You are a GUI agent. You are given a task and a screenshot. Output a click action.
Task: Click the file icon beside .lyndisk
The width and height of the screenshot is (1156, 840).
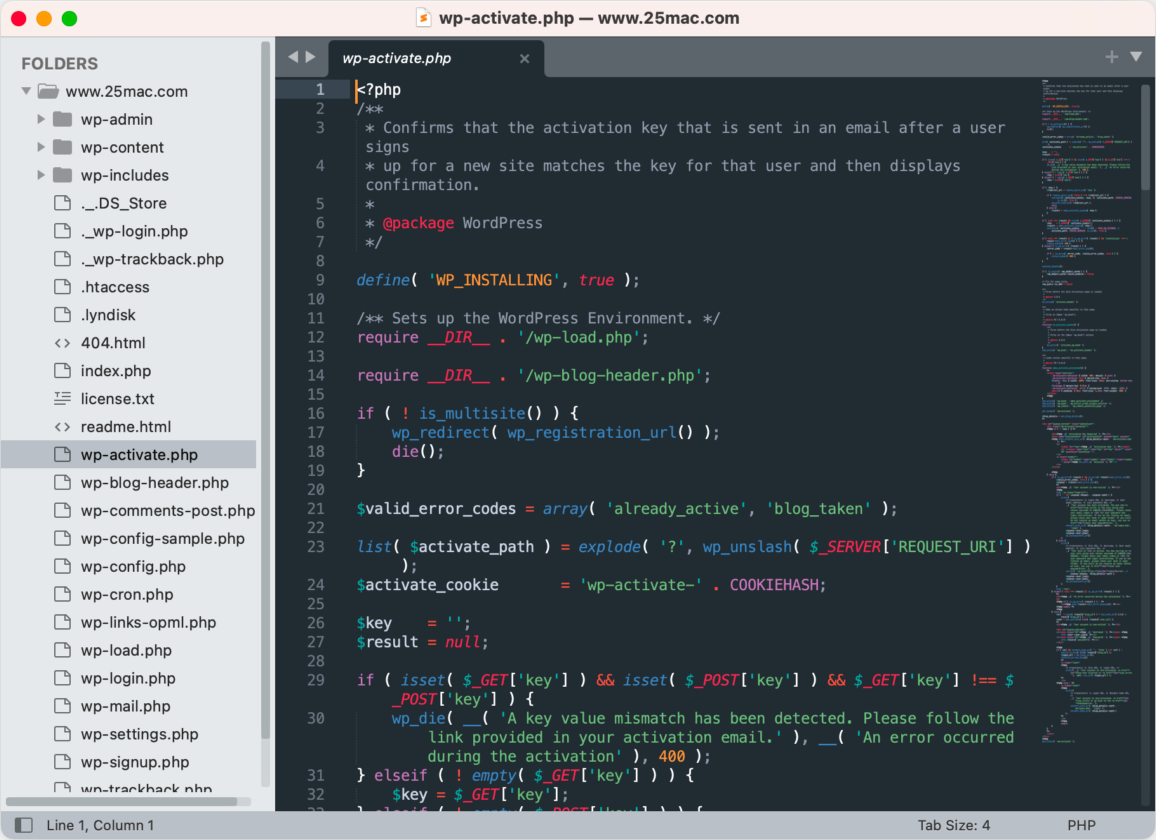click(63, 315)
